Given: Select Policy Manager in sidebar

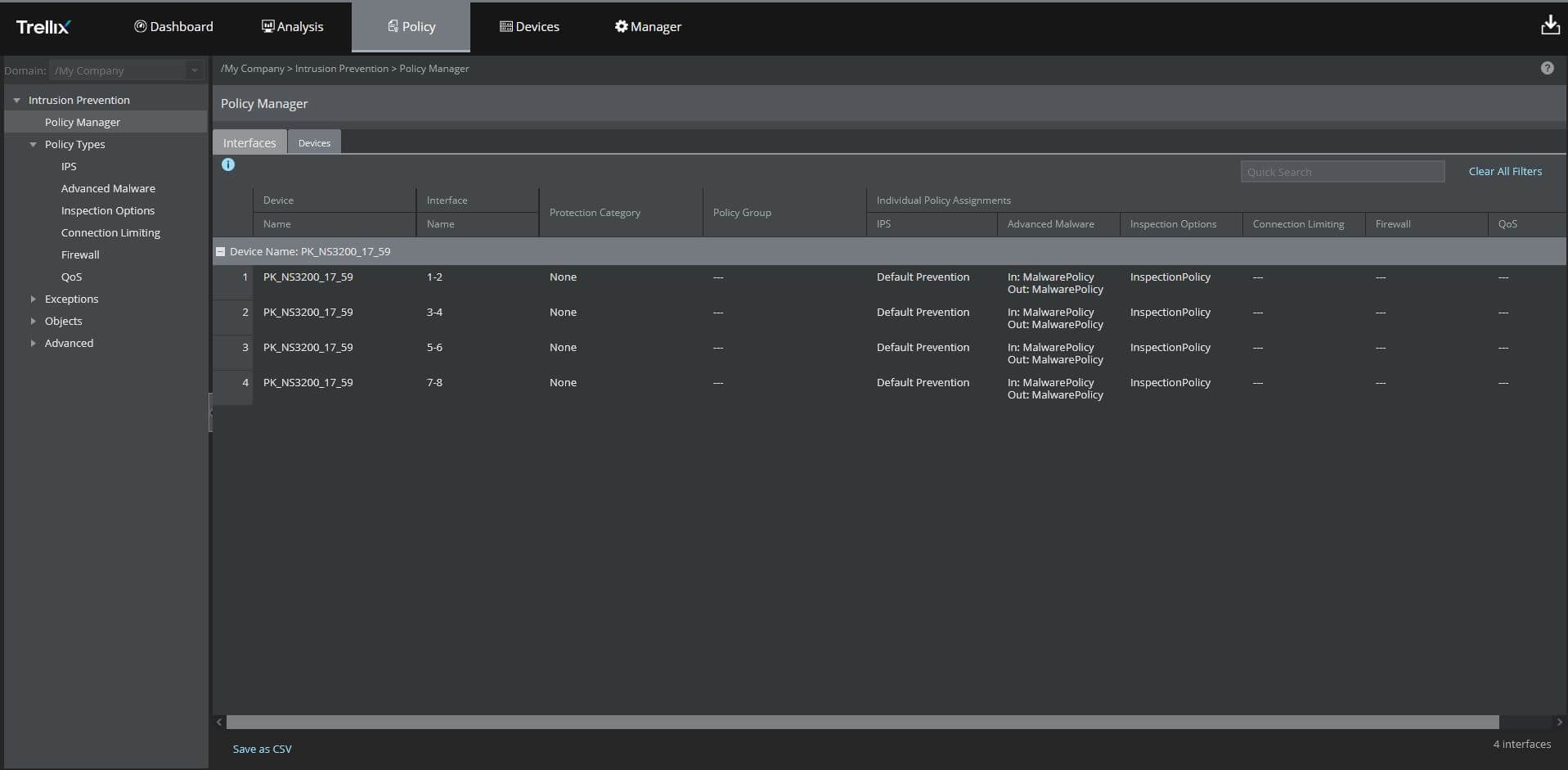Looking at the screenshot, I should coord(83,122).
